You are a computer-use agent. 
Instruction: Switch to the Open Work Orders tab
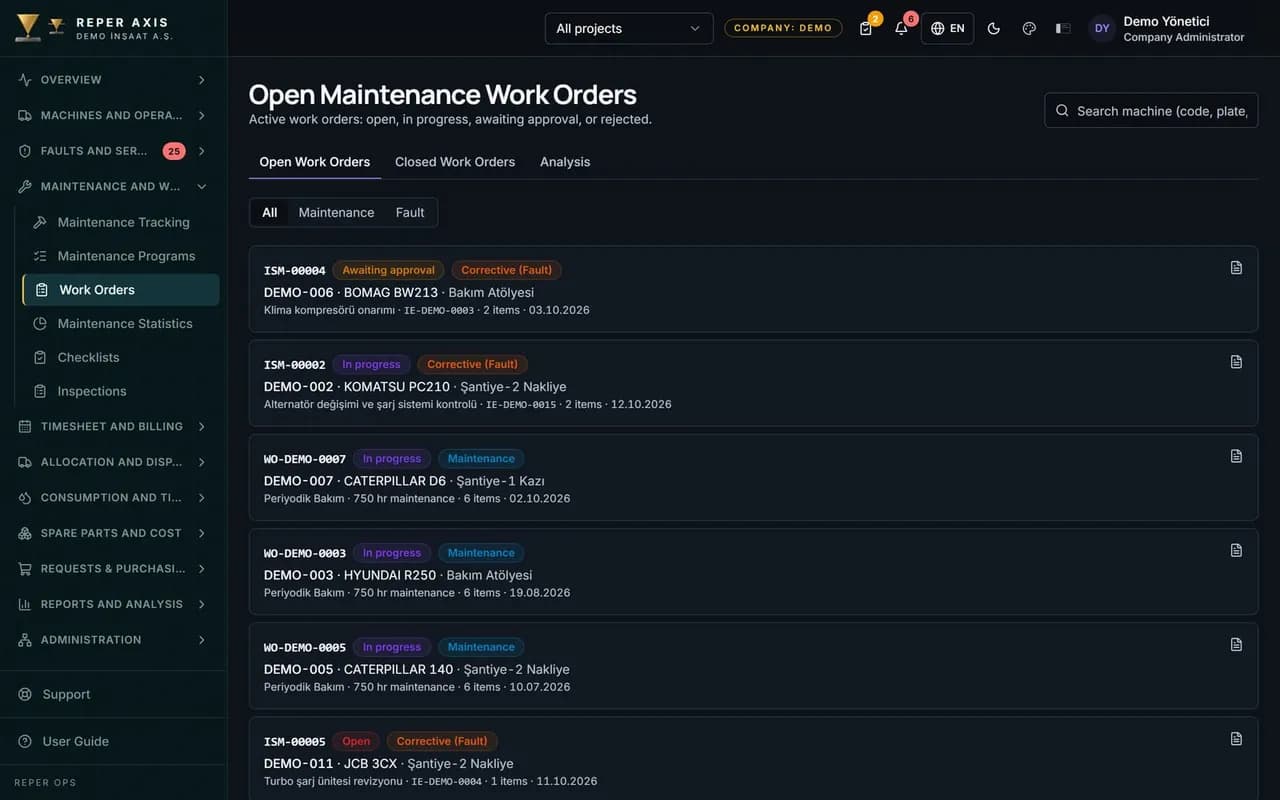pos(315,162)
